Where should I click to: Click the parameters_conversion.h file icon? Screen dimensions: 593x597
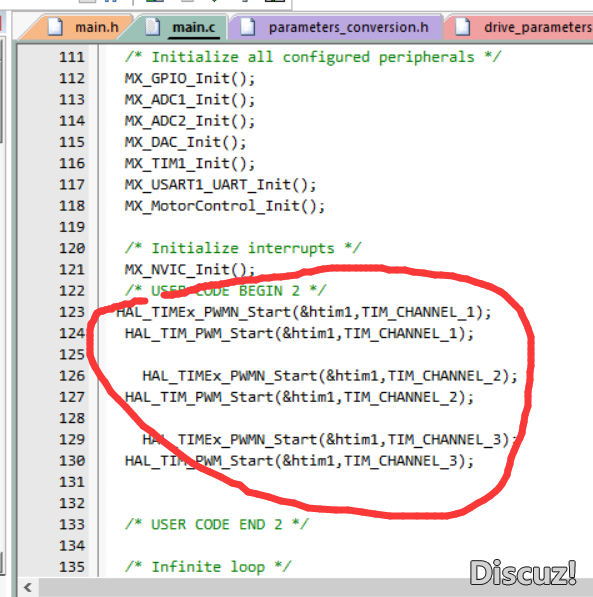tap(248, 27)
